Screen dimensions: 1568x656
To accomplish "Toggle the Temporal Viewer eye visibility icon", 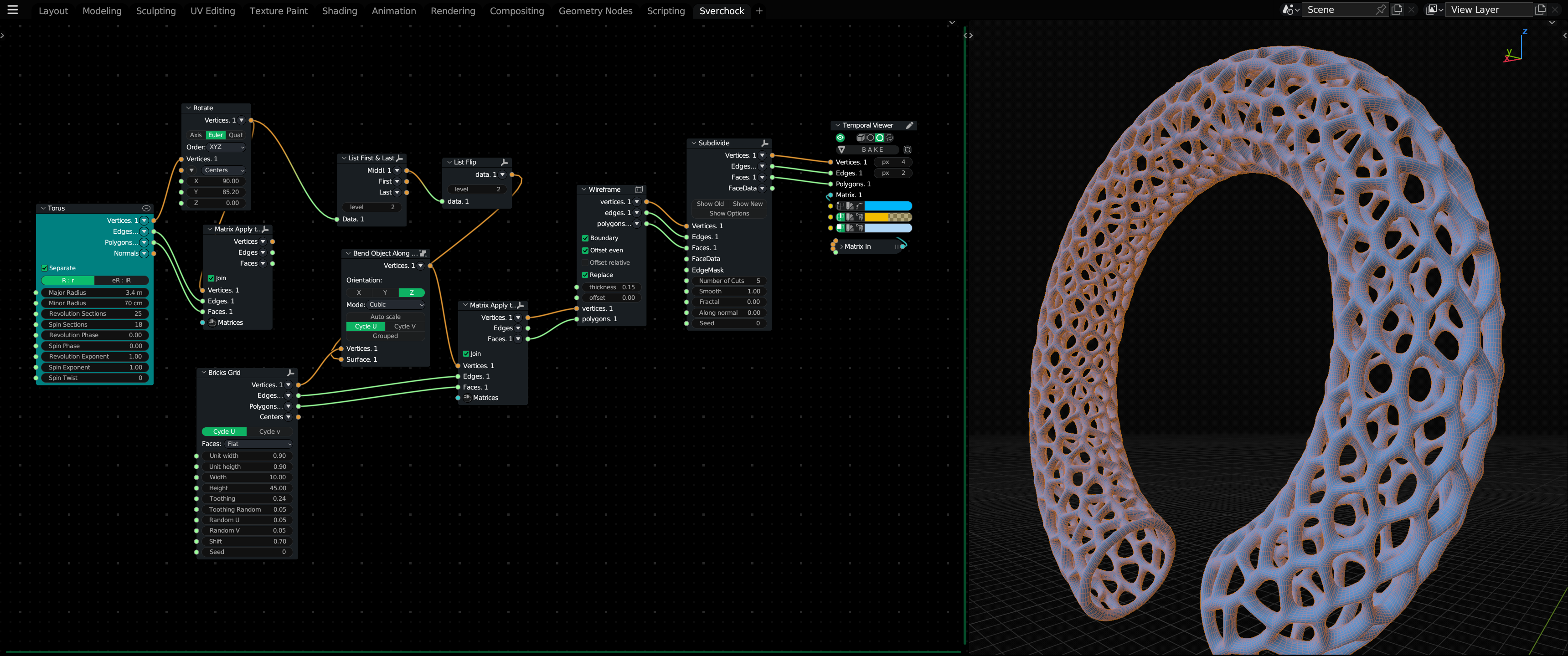I will (x=841, y=138).
